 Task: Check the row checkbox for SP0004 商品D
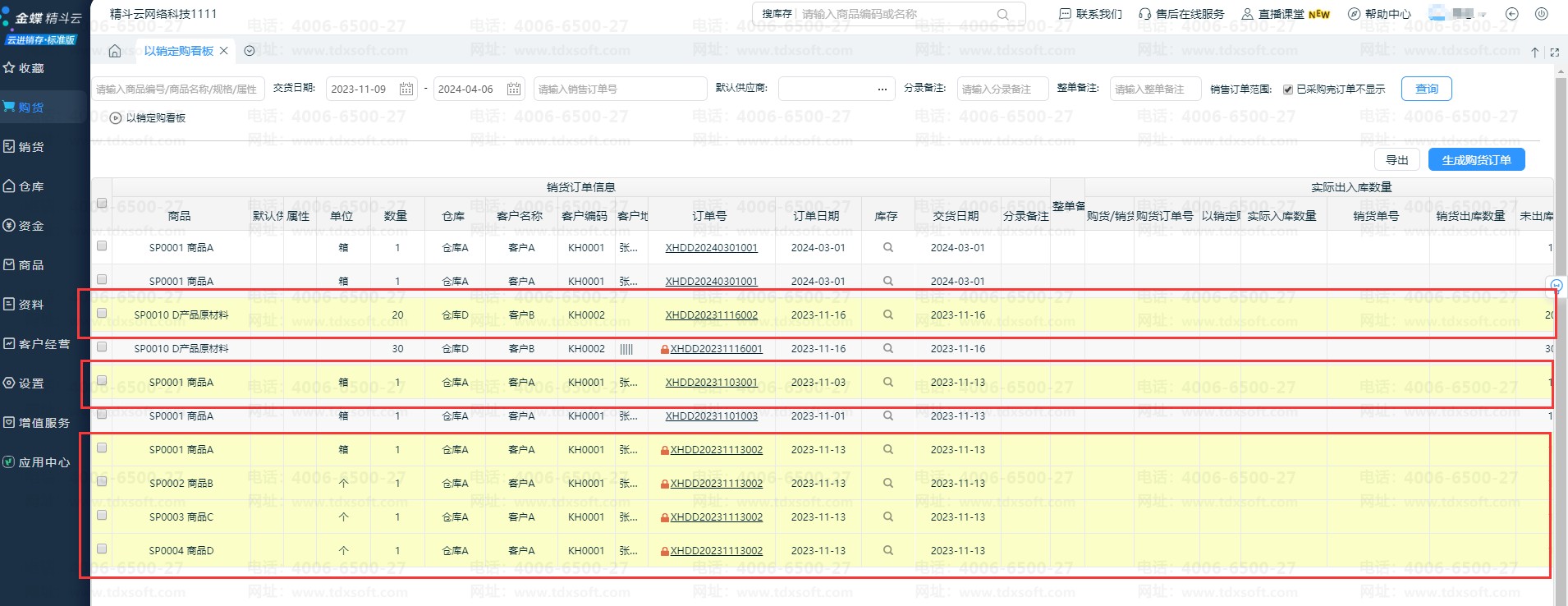[102, 549]
